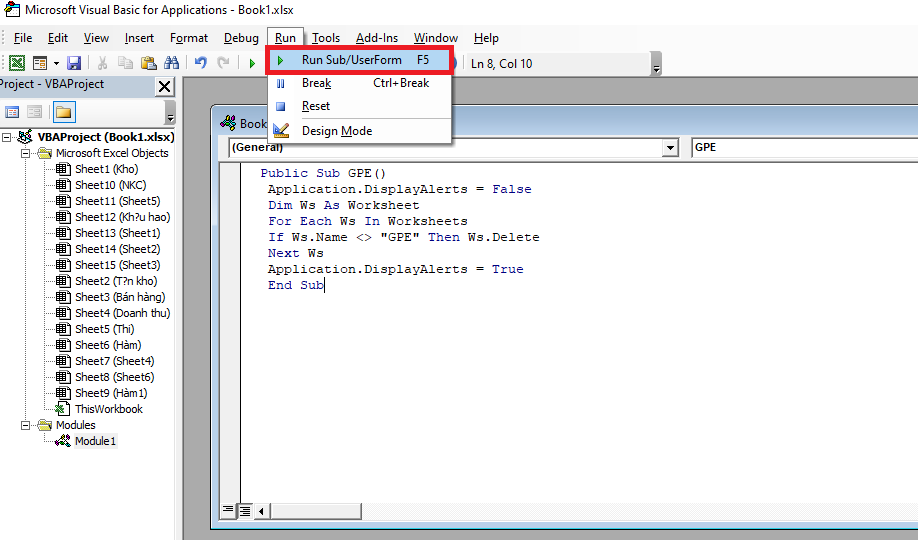
Task: Choose Design Mode in Run menu
Action: pos(359,131)
